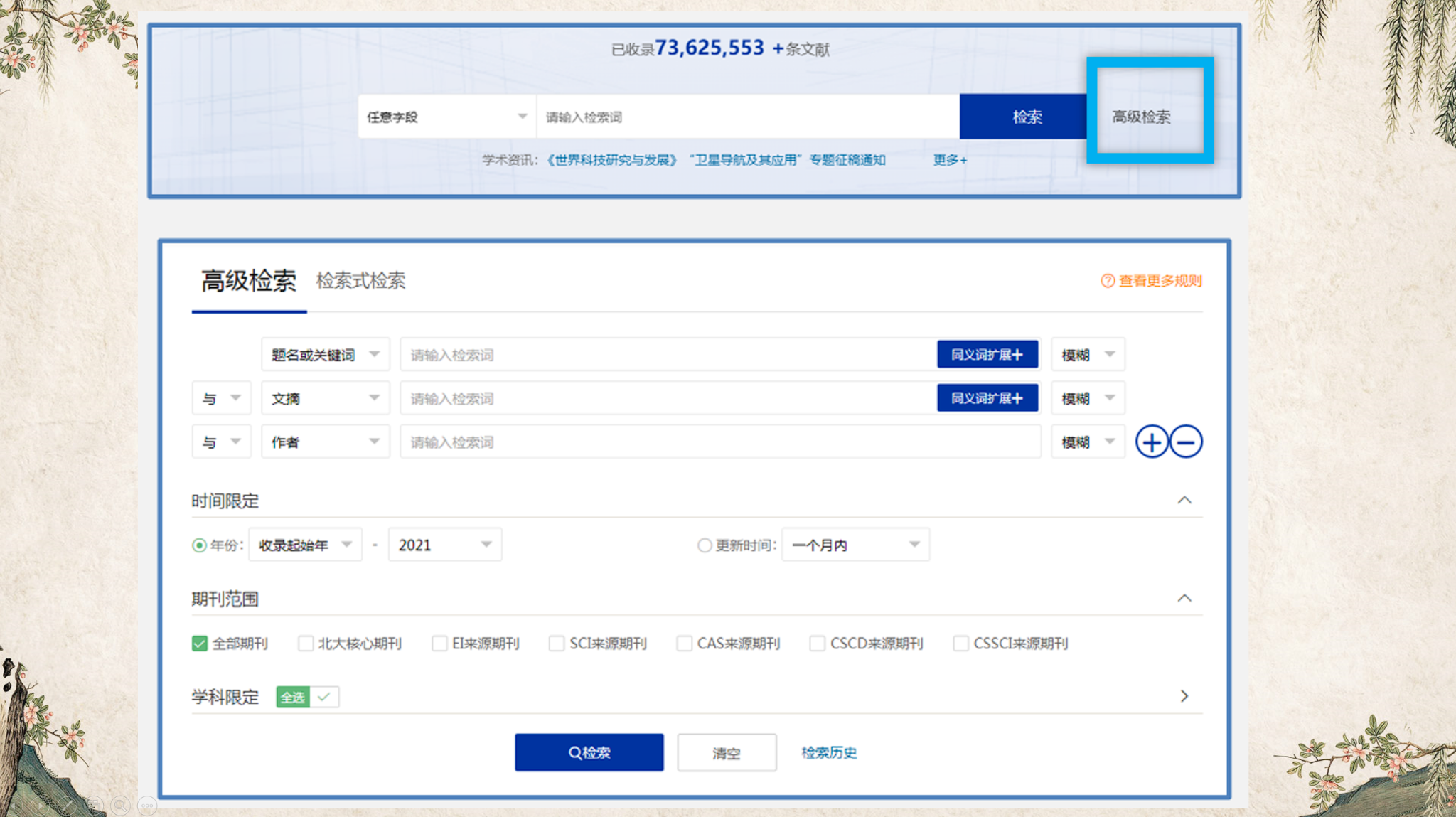Click the plus icon to add search row
The height and width of the screenshot is (817, 1456).
(x=1152, y=442)
